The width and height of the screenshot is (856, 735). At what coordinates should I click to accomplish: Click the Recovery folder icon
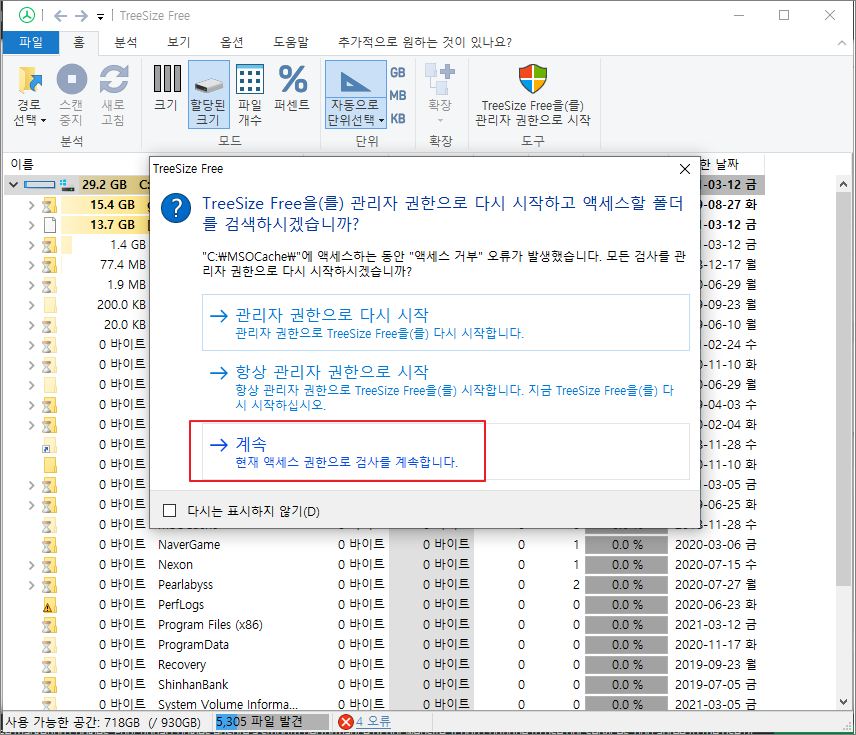point(50,665)
